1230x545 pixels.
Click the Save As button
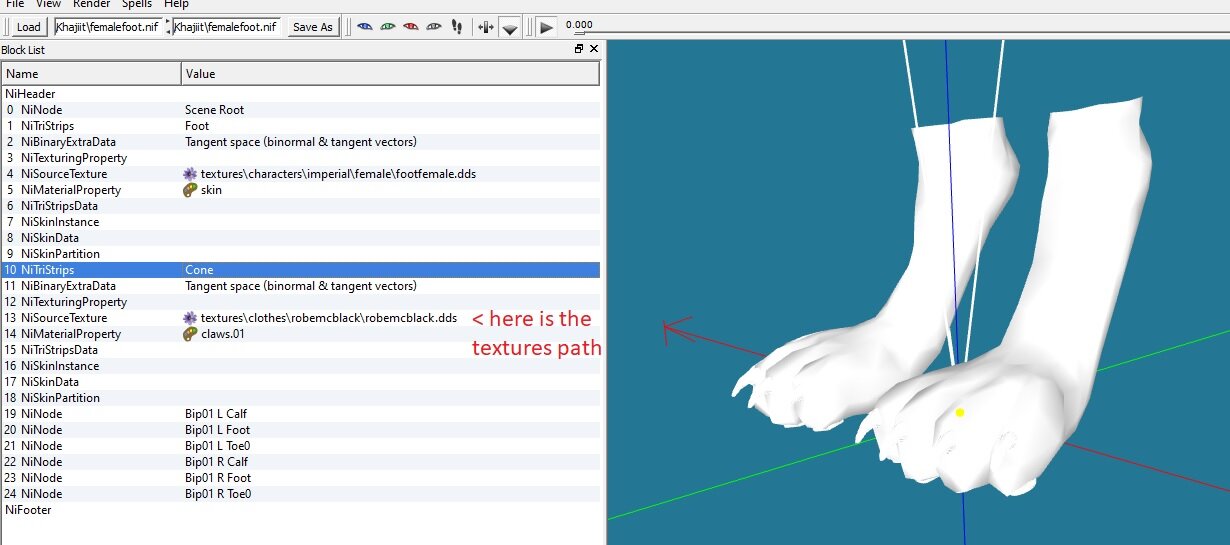313,27
